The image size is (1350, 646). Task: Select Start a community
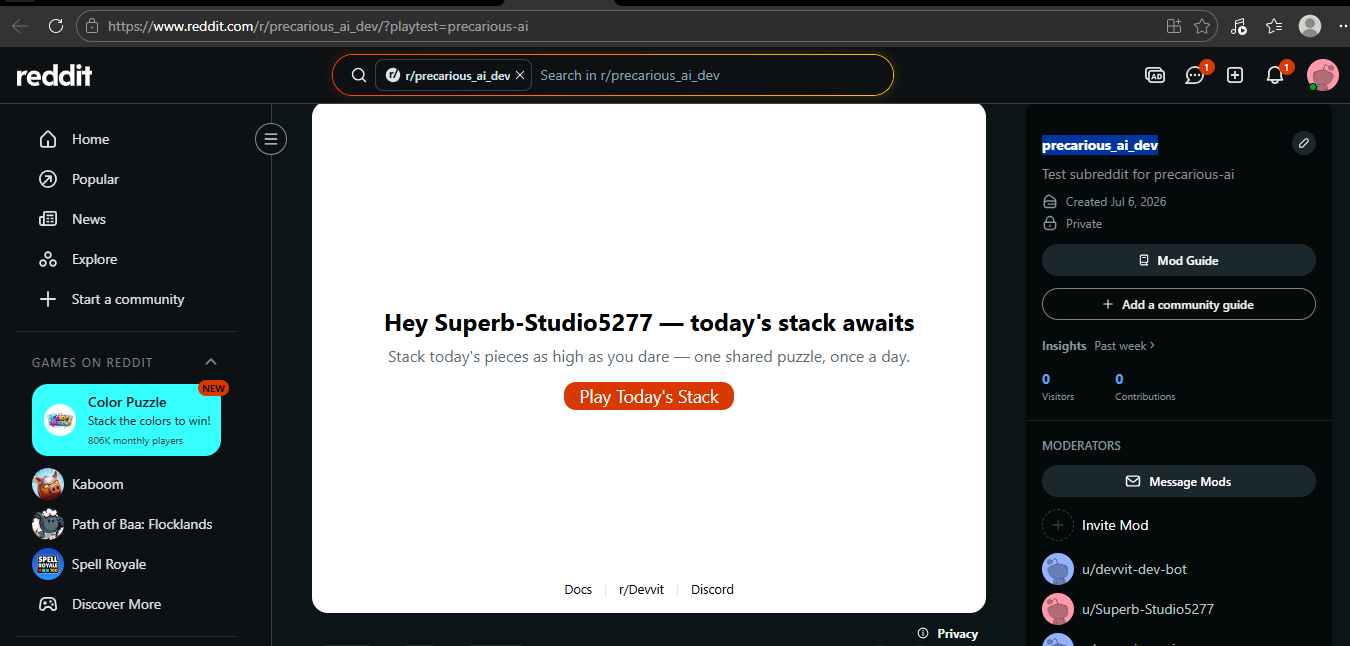click(126, 299)
